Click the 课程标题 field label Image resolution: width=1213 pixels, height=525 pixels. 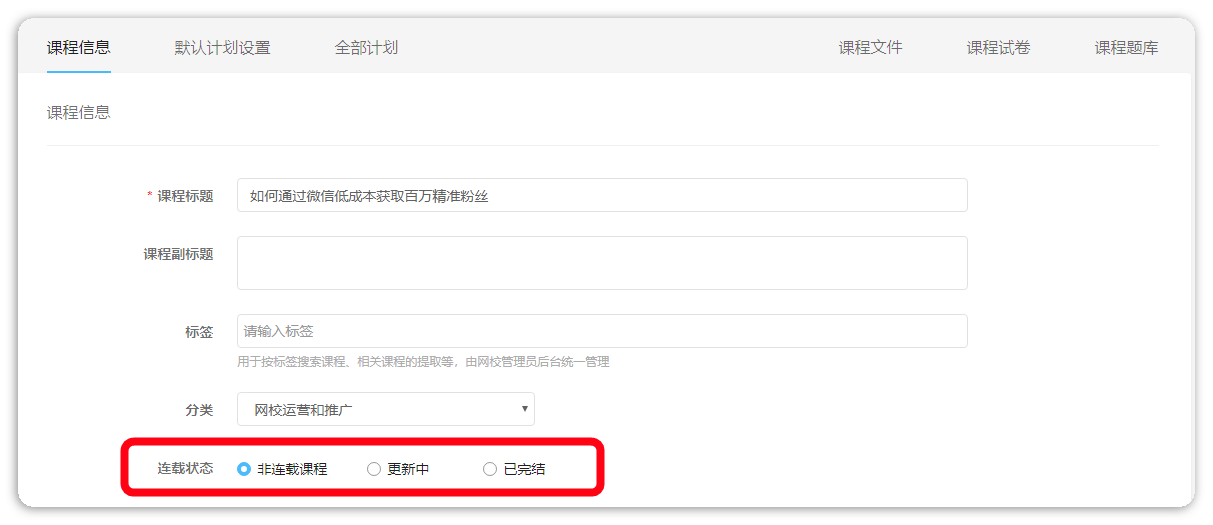pos(185,196)
